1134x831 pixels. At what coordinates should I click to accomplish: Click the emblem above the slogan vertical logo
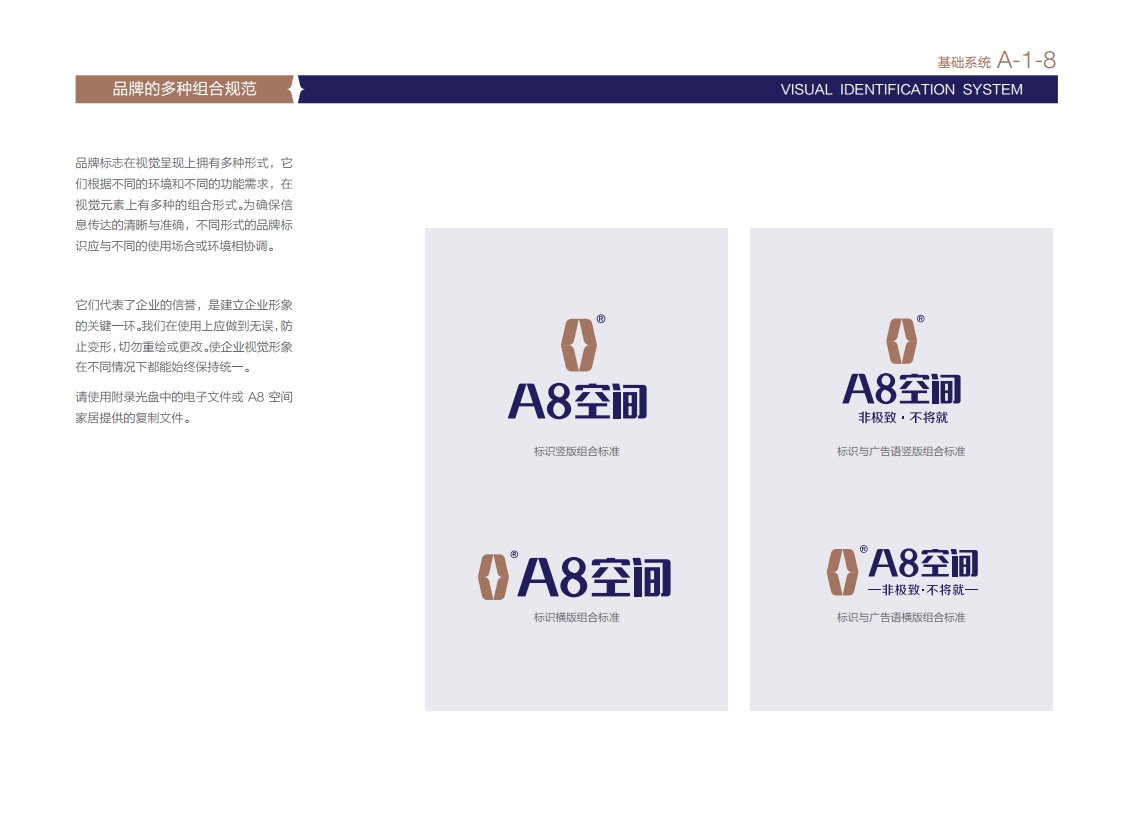point(901,341)
